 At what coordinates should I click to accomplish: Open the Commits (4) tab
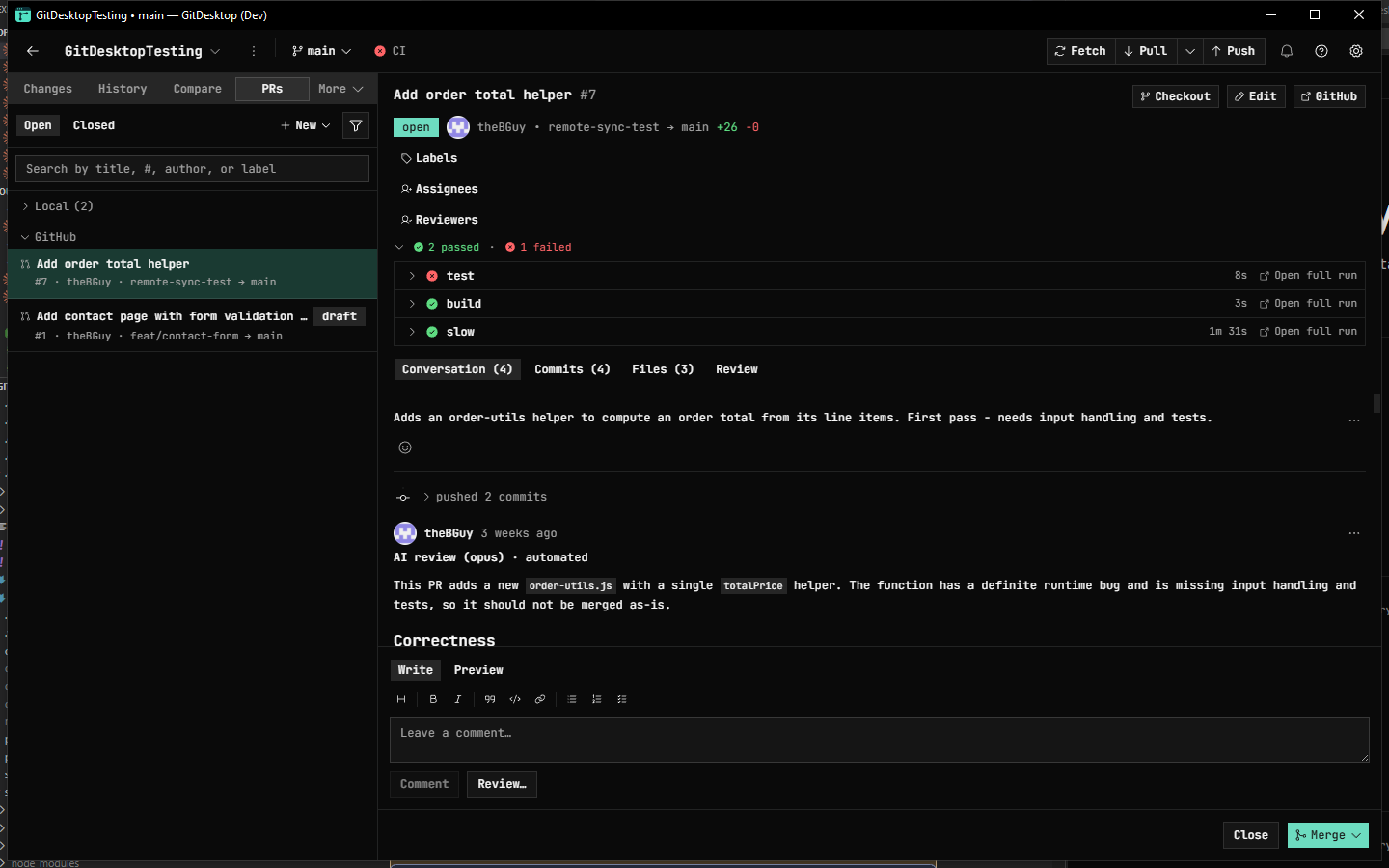tap(572, 369)
